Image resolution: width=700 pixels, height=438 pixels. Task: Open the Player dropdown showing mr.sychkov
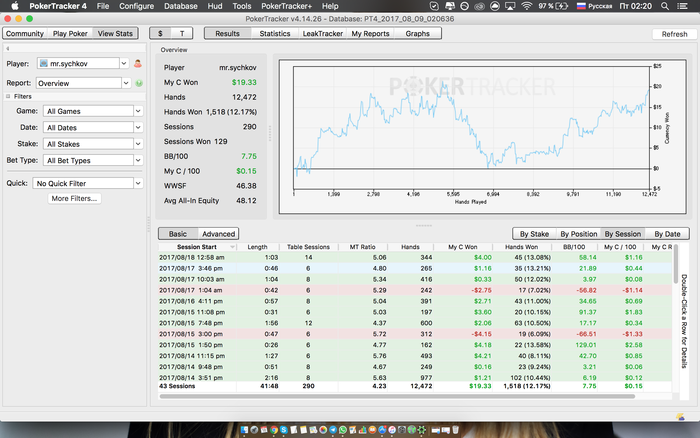pyautogui.click(x=83, y=63)
